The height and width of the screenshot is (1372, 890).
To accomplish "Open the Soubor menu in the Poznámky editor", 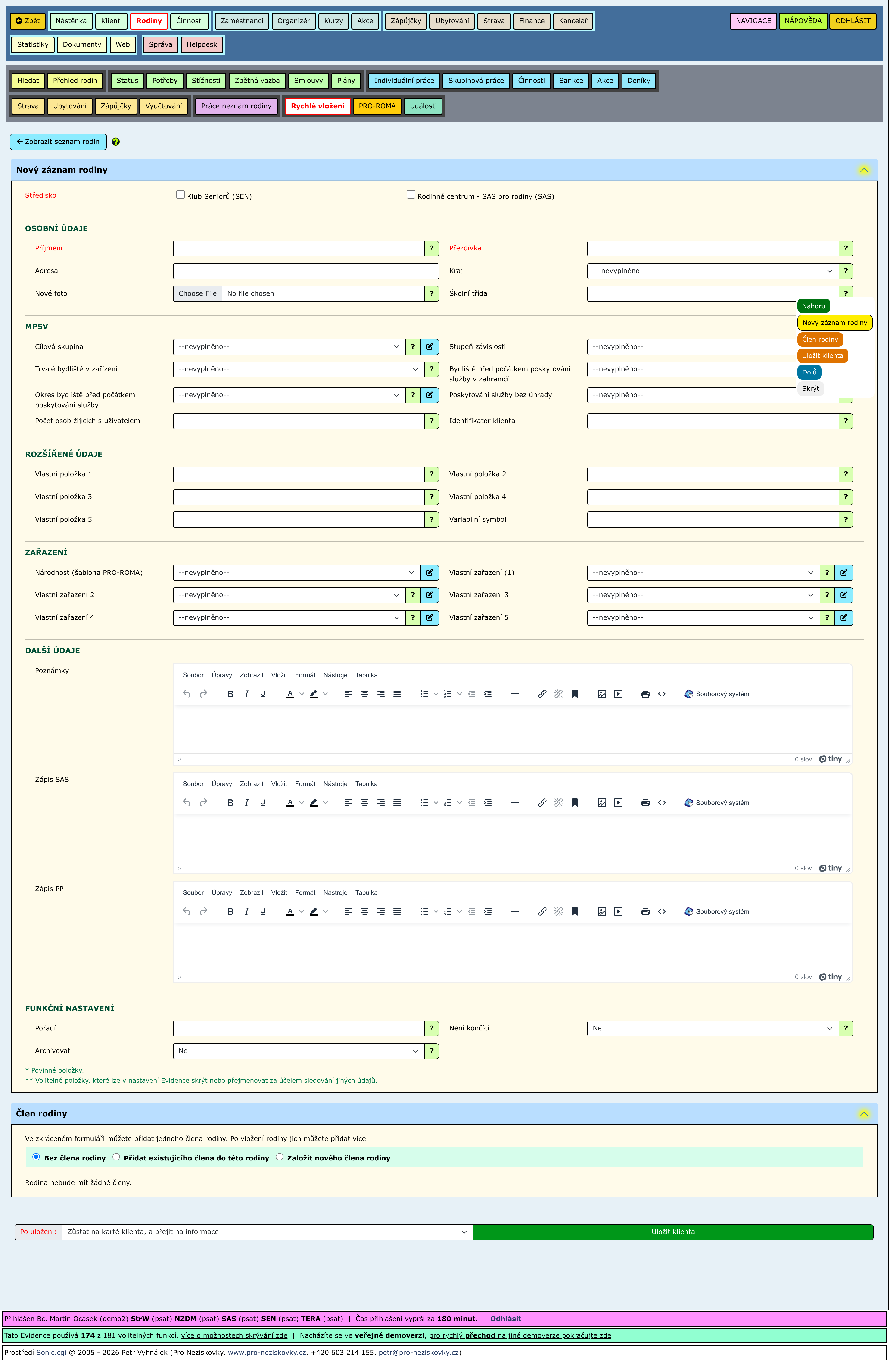I will [193, 675].
